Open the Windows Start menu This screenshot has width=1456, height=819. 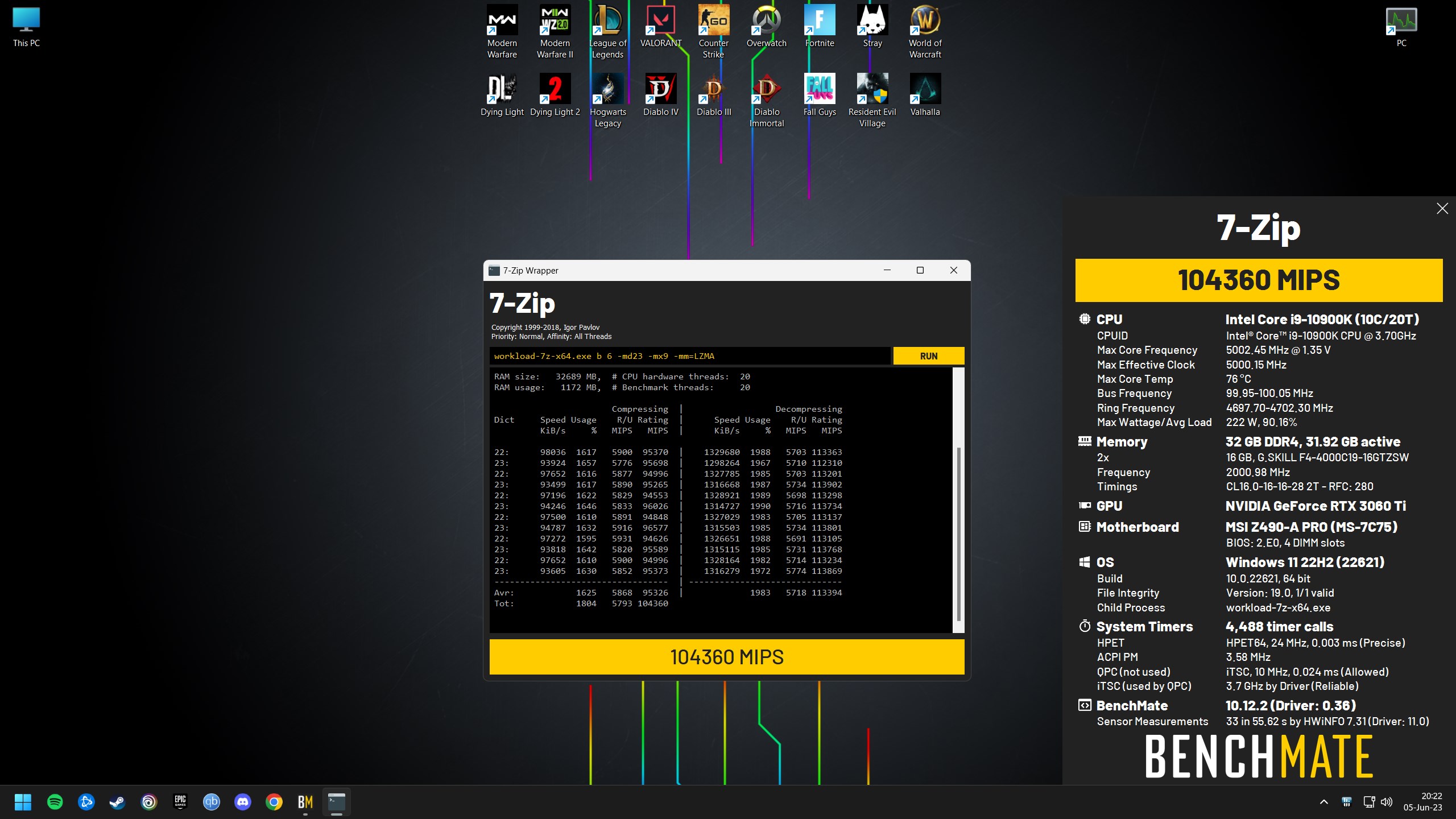click(x=23, y=802)
